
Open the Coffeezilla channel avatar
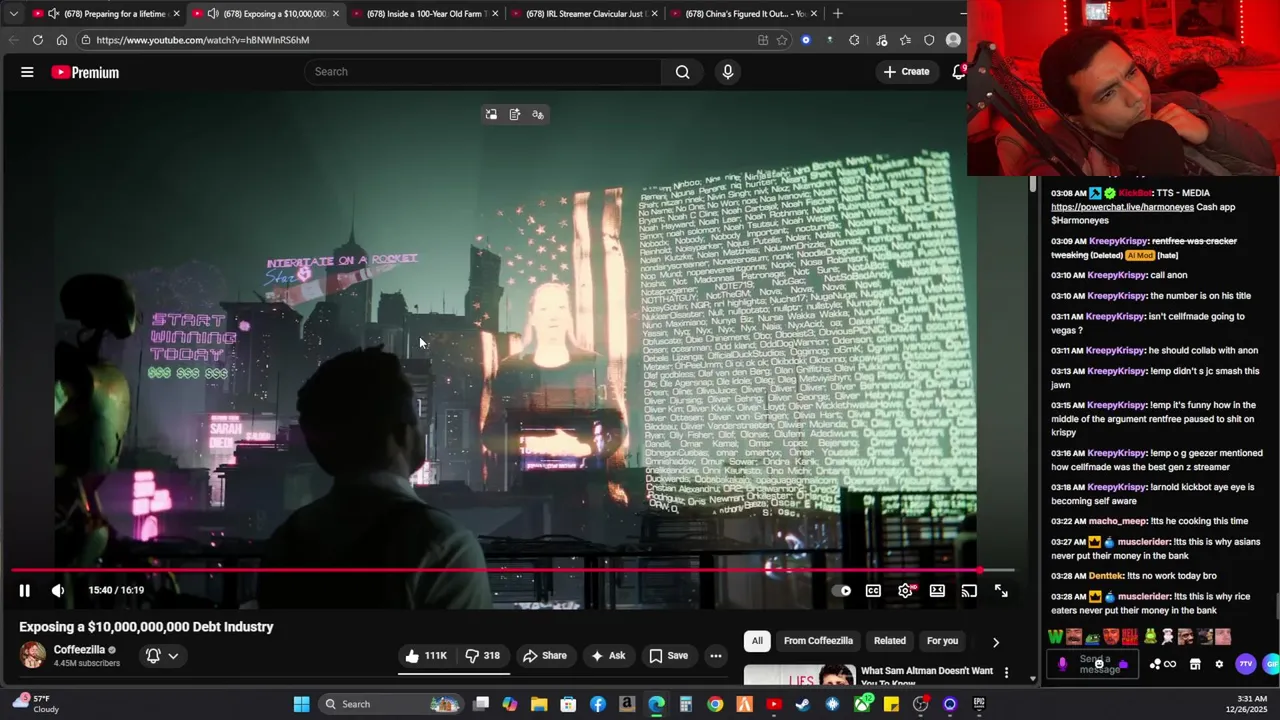33,655
